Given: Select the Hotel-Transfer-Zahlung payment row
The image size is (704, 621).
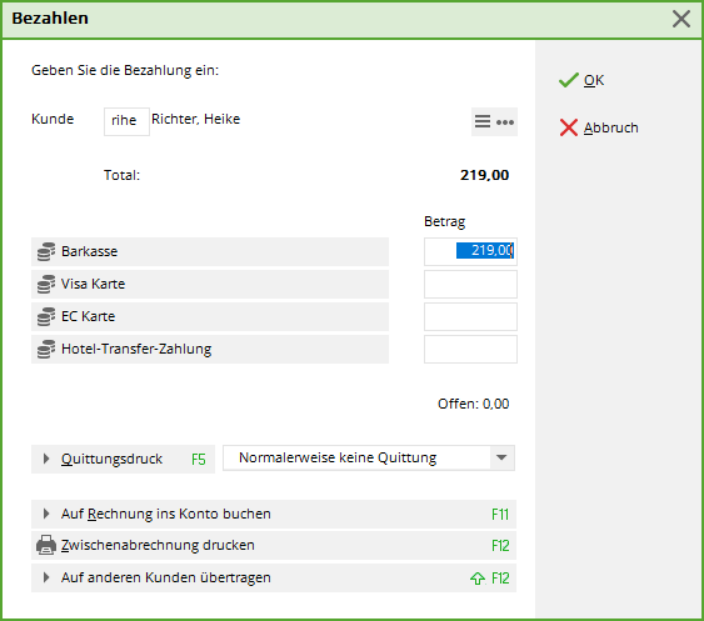Looking at the screenshot, I should pyautogui.click(x=210, y=349).
